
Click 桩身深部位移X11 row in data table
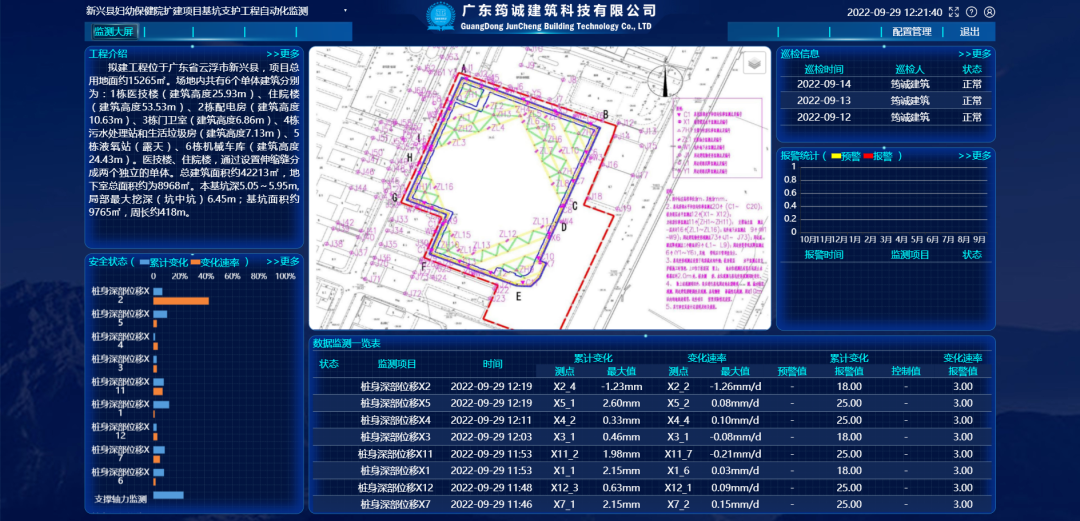point(652,453)
